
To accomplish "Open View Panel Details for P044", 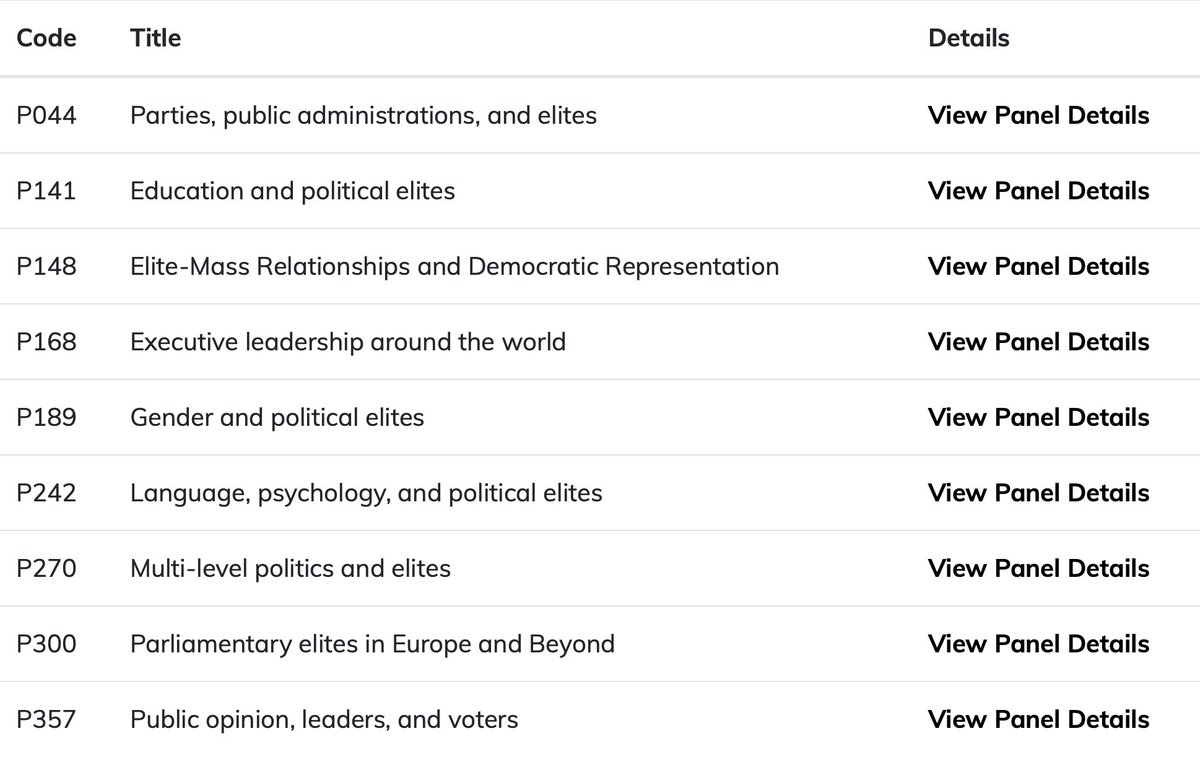I will [x=1038, y=116].
